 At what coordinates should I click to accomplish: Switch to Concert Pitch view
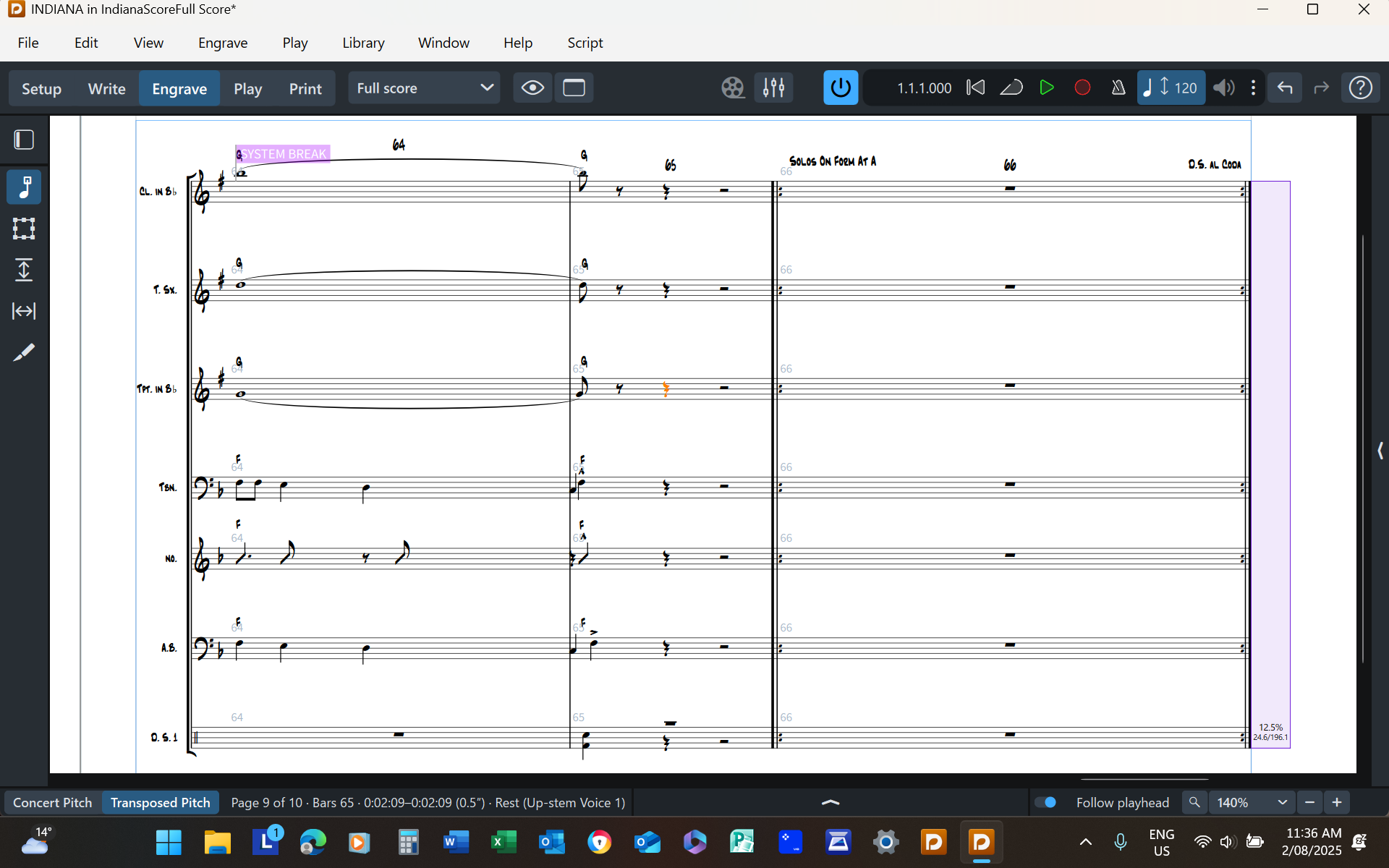(x=51, y=802)
